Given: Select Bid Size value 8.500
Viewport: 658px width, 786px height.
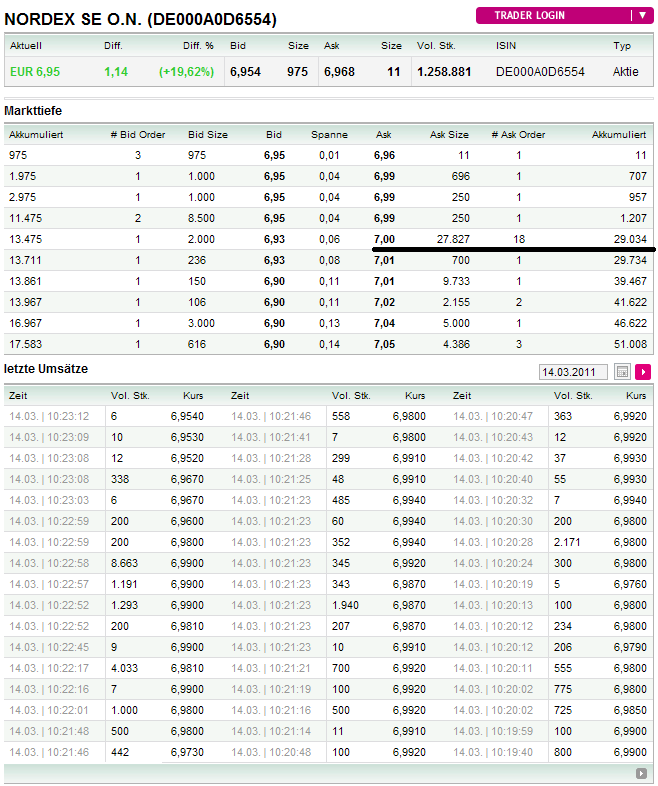Looking at the screenshot, I should 201,218.
